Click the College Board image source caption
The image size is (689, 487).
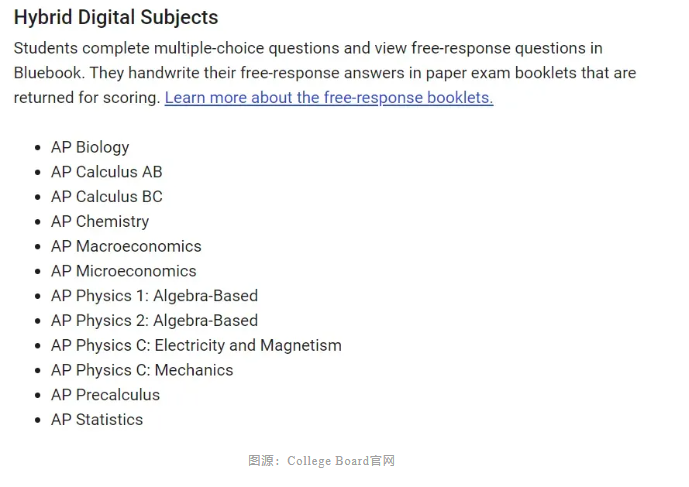(322, 461)
